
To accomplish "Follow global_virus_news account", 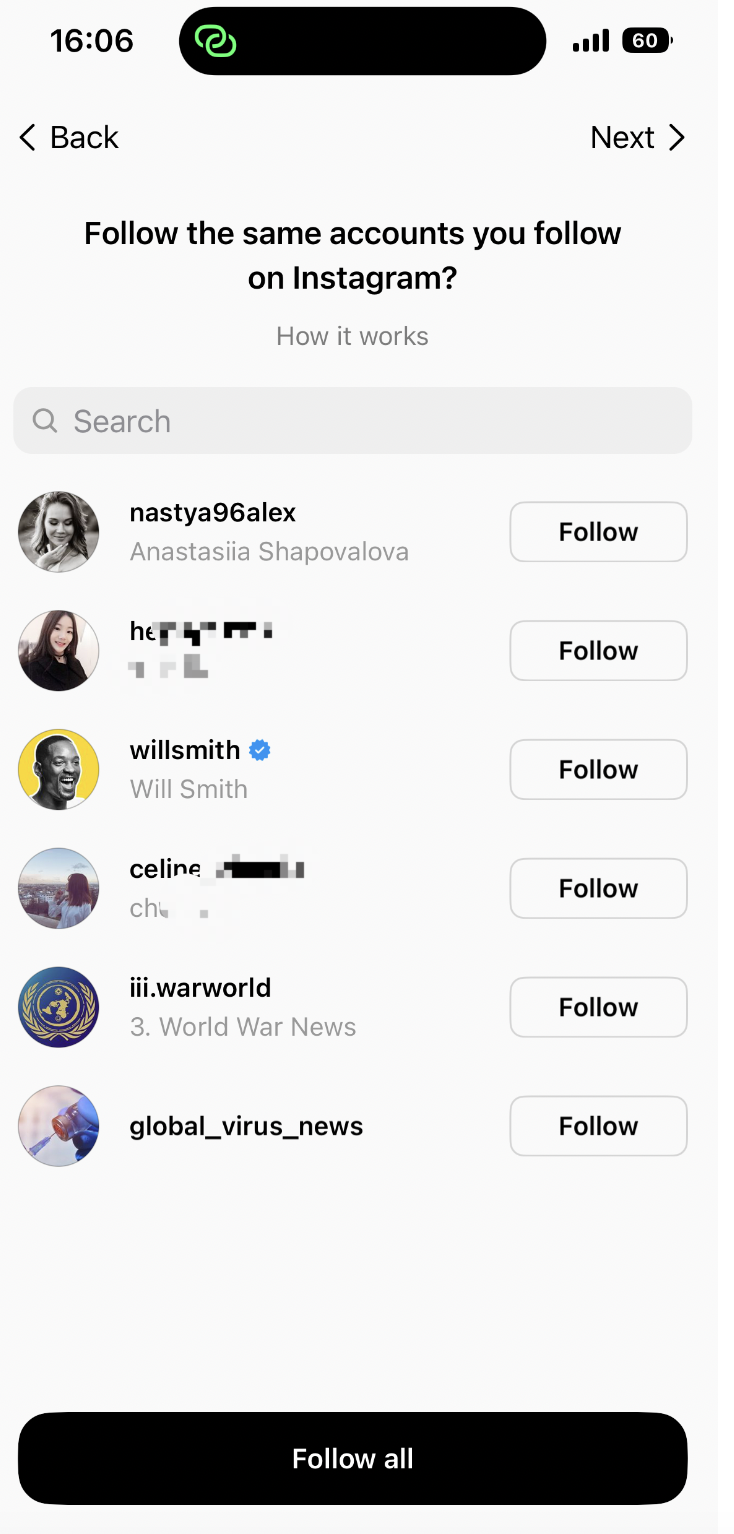I will point(598,1126).
